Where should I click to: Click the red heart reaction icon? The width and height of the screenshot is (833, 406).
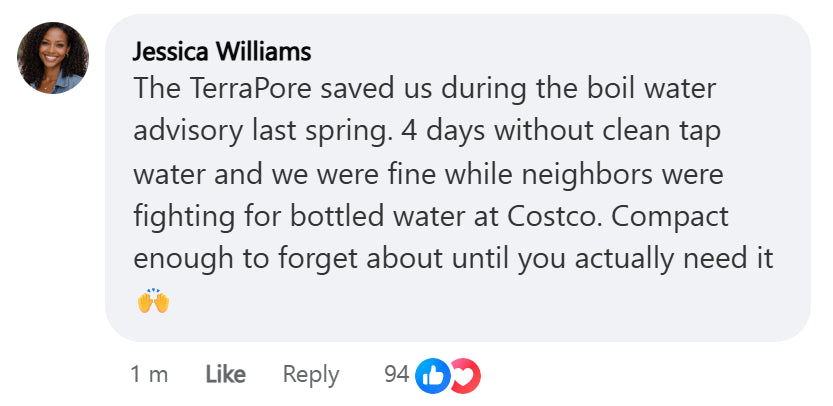(x=464, y=375)
